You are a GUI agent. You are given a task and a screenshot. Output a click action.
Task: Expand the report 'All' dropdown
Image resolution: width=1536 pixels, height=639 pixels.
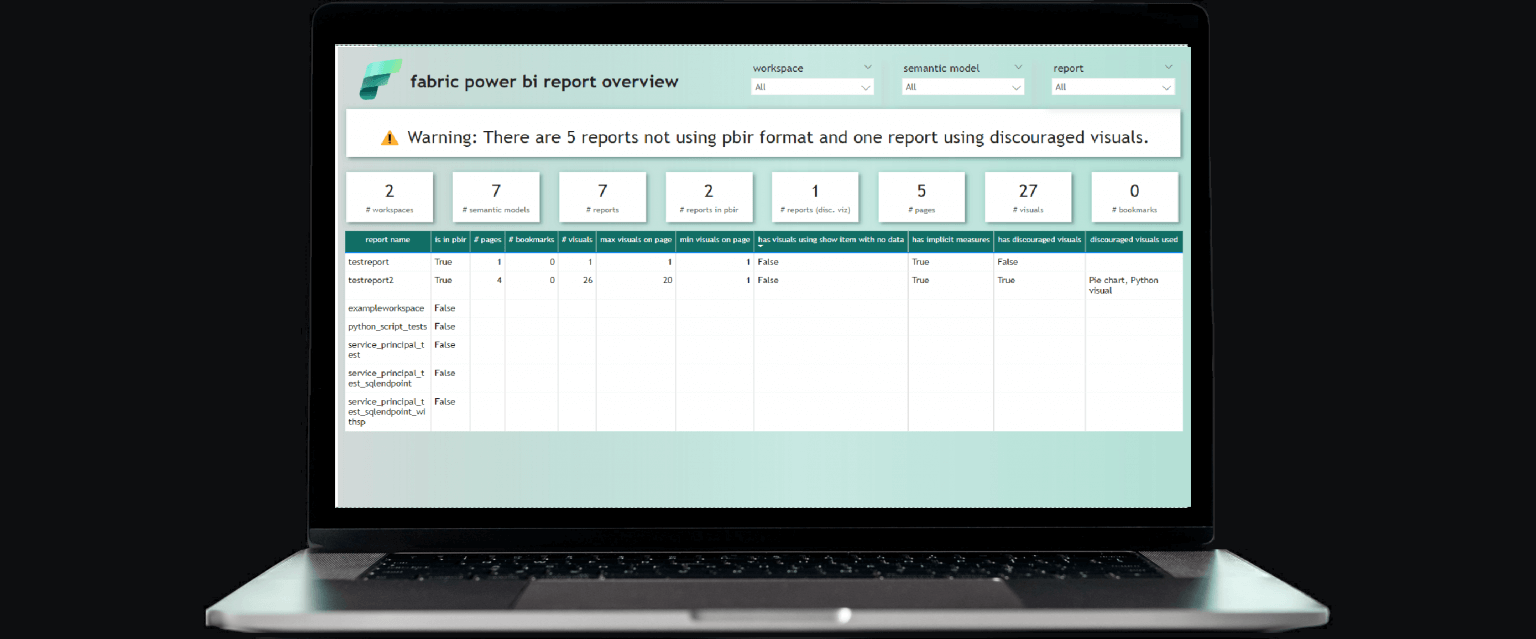pos(1113,87)
